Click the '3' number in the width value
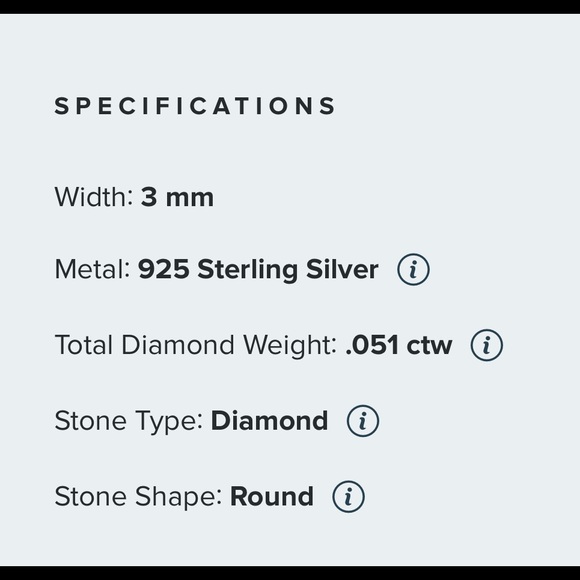This screenshot has width=580, height=580. tap(149, 197)
